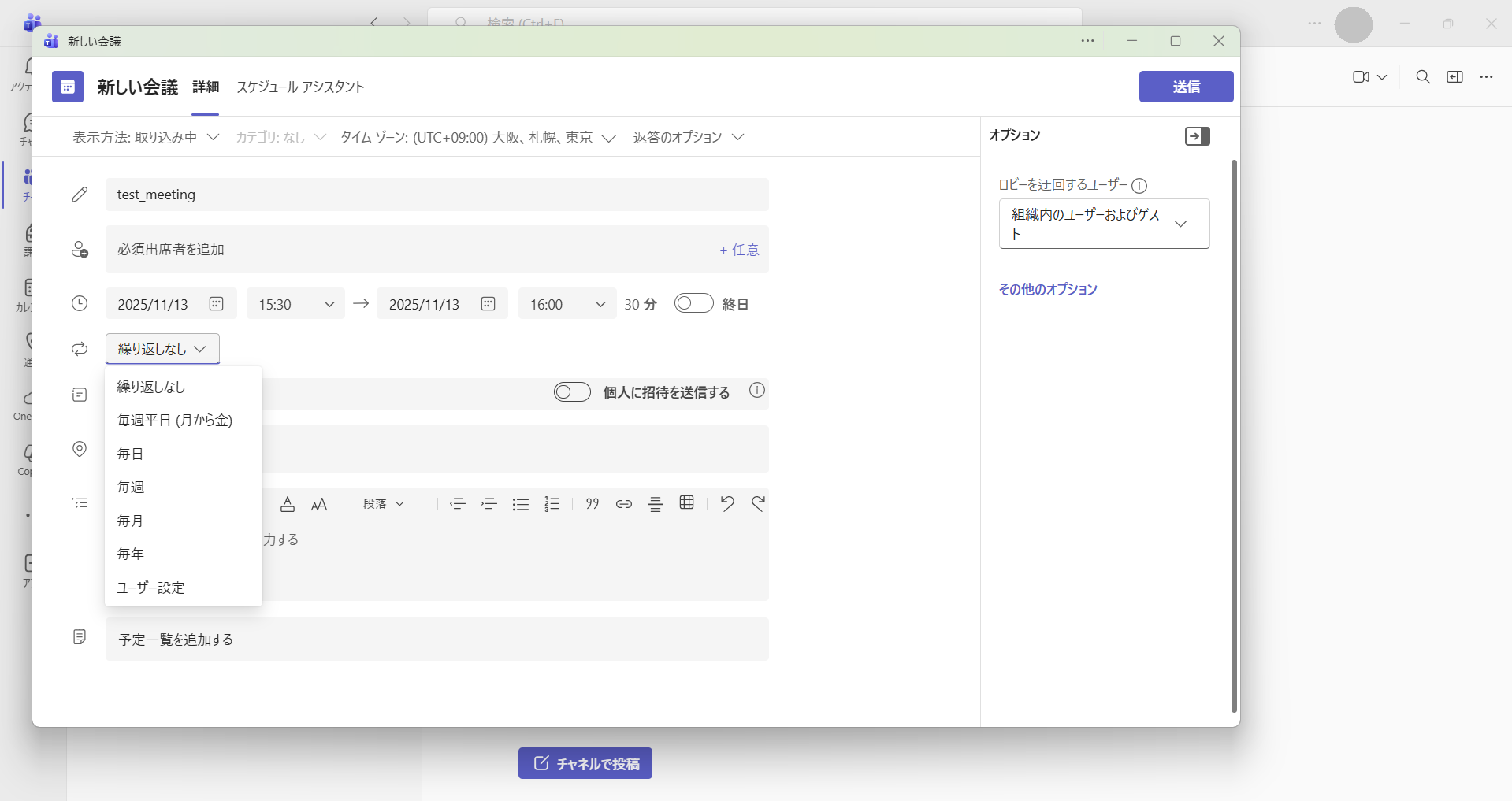Screen dimensions: 1512x801
Task: Switch to スケジュール アシスタント tab
Action: point(300,87)
